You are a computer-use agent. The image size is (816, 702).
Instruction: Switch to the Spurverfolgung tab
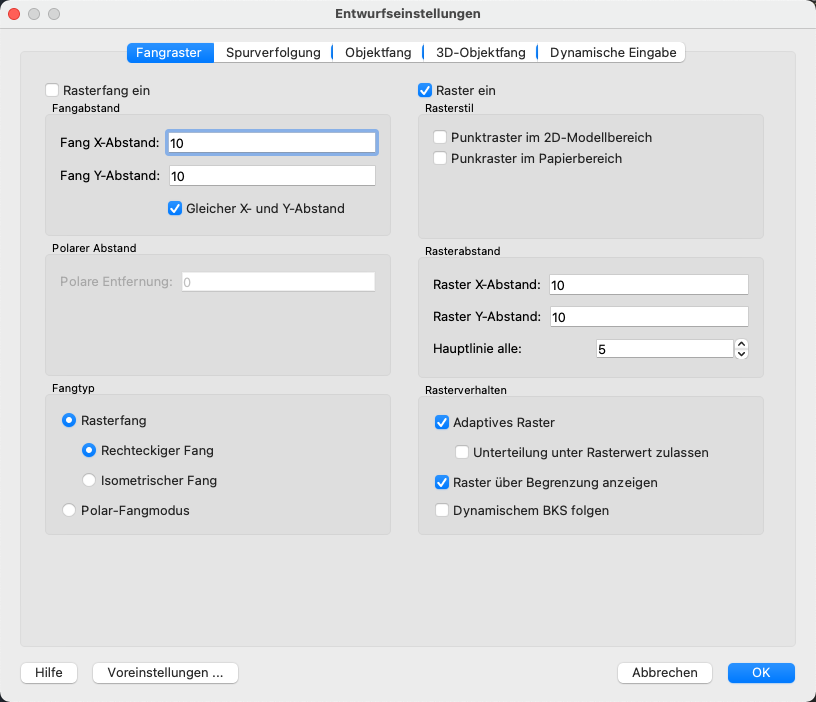click(273, 52)
